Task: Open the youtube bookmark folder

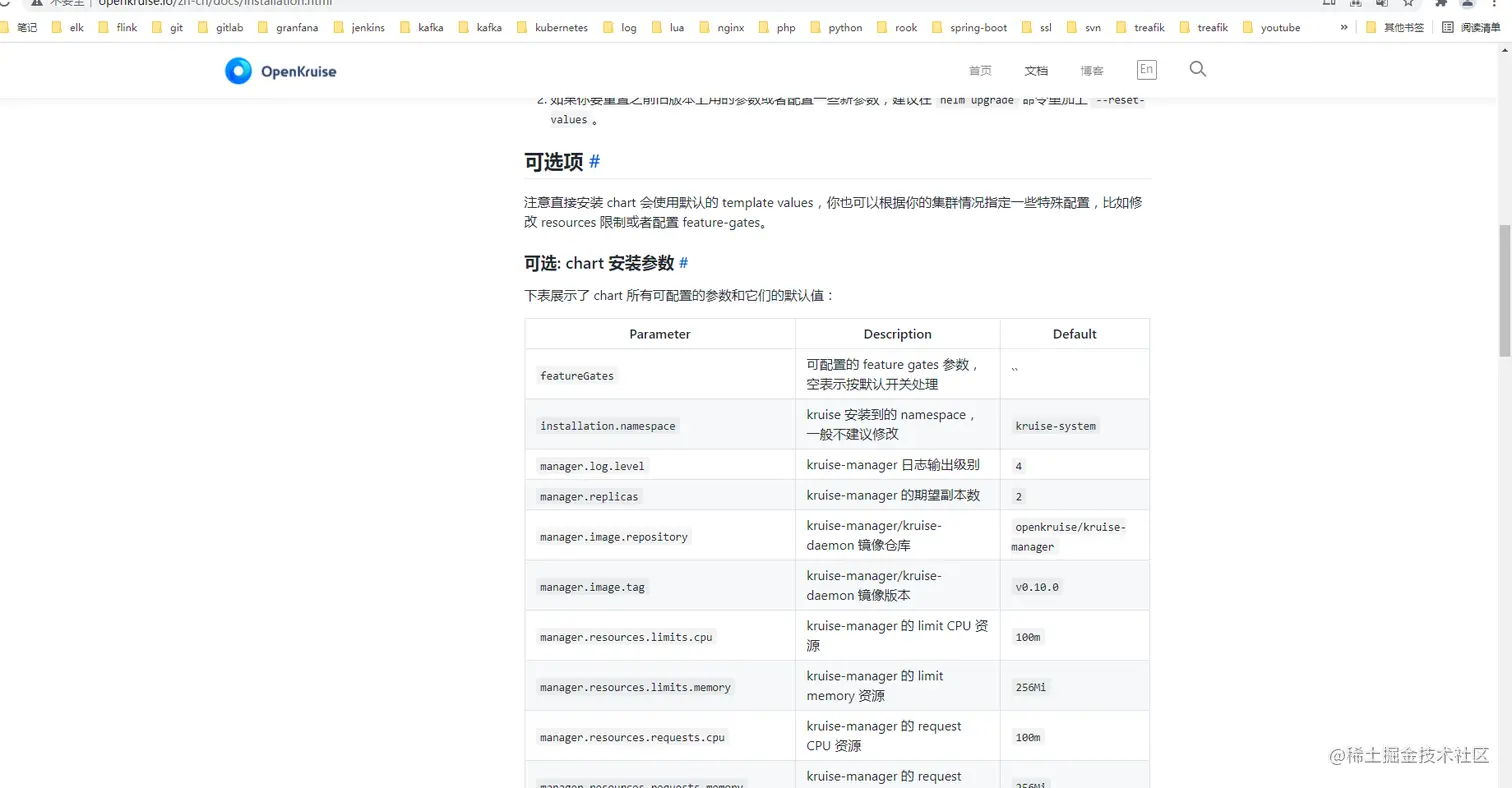Action: coord(1271,28)
